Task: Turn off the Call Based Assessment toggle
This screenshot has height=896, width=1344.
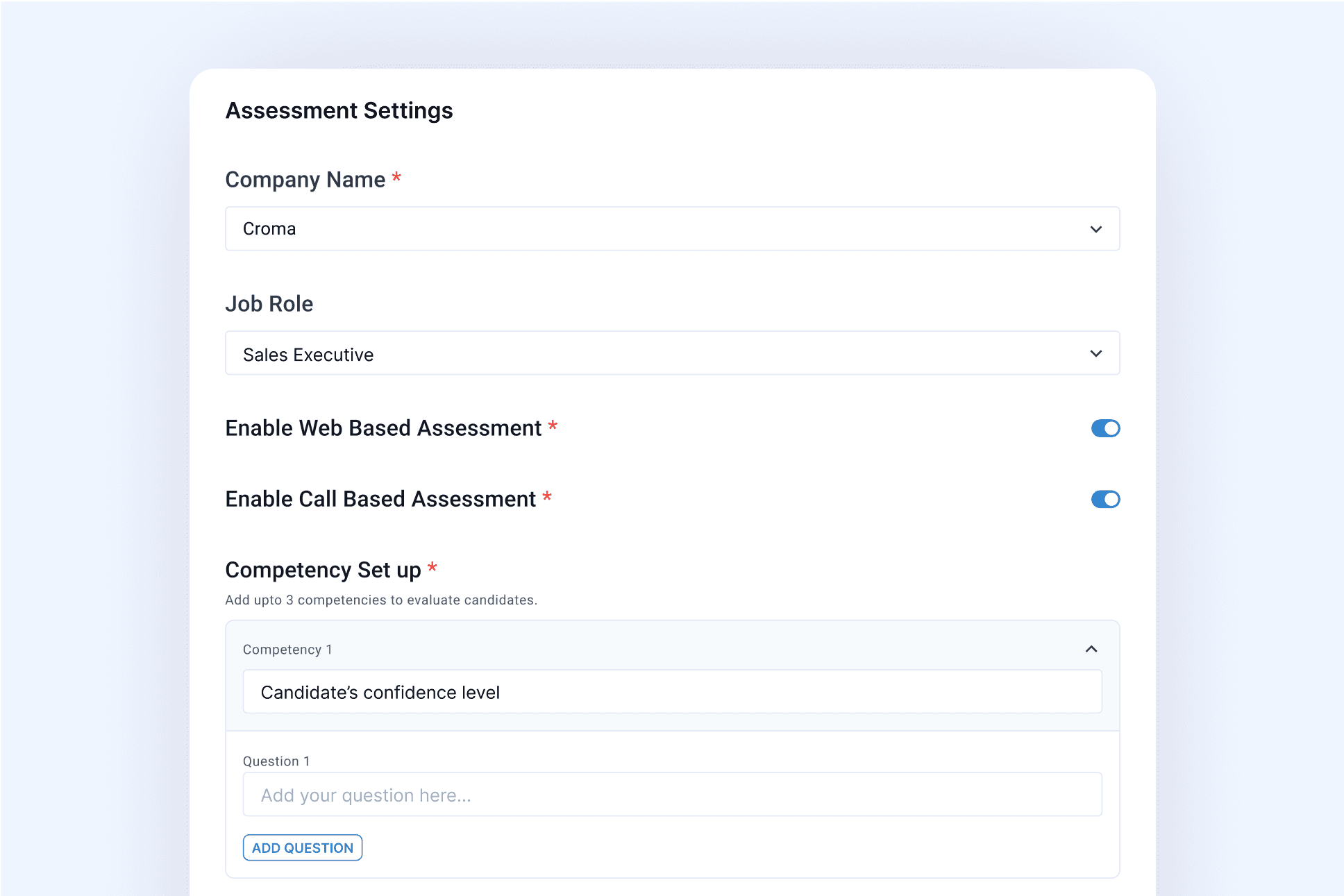Action: tap(1105, 499)
